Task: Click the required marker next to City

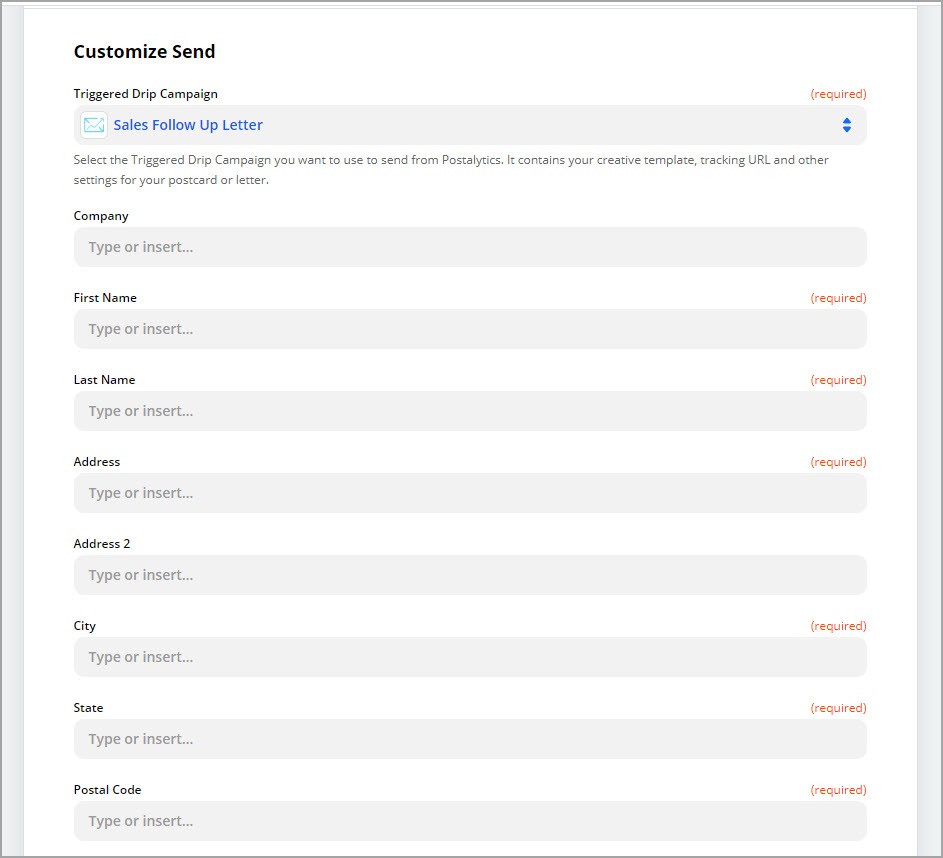Action: point(838,626)
